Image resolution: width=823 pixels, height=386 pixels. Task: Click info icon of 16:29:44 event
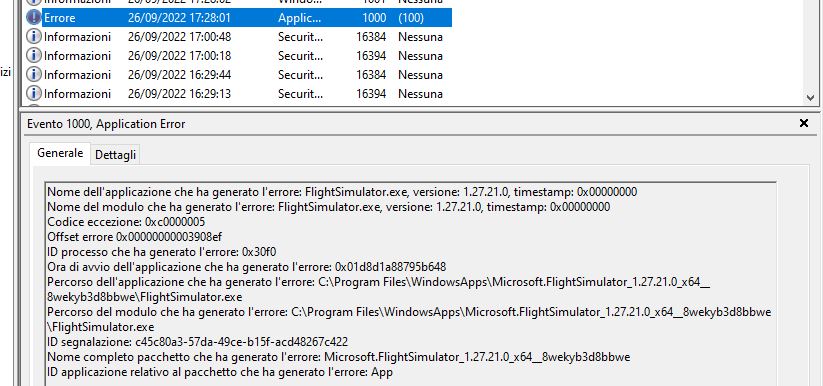click(x=34, y=75)
